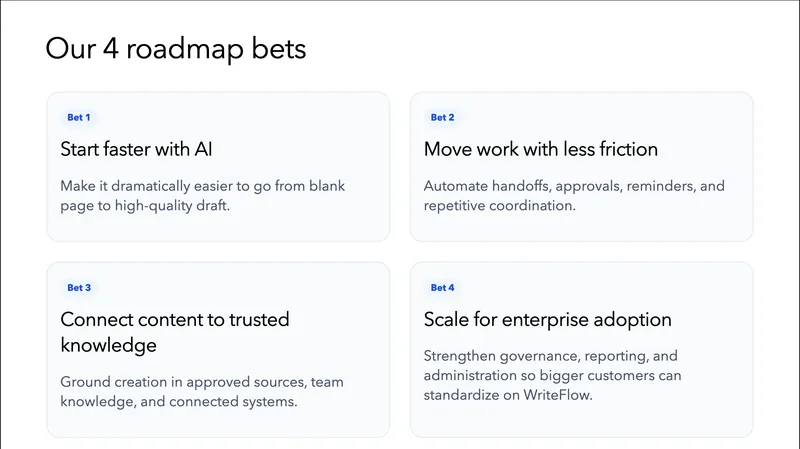800x449 pixels.
Task: Select the "Bet 2" badge label
Action: [442, 117]
